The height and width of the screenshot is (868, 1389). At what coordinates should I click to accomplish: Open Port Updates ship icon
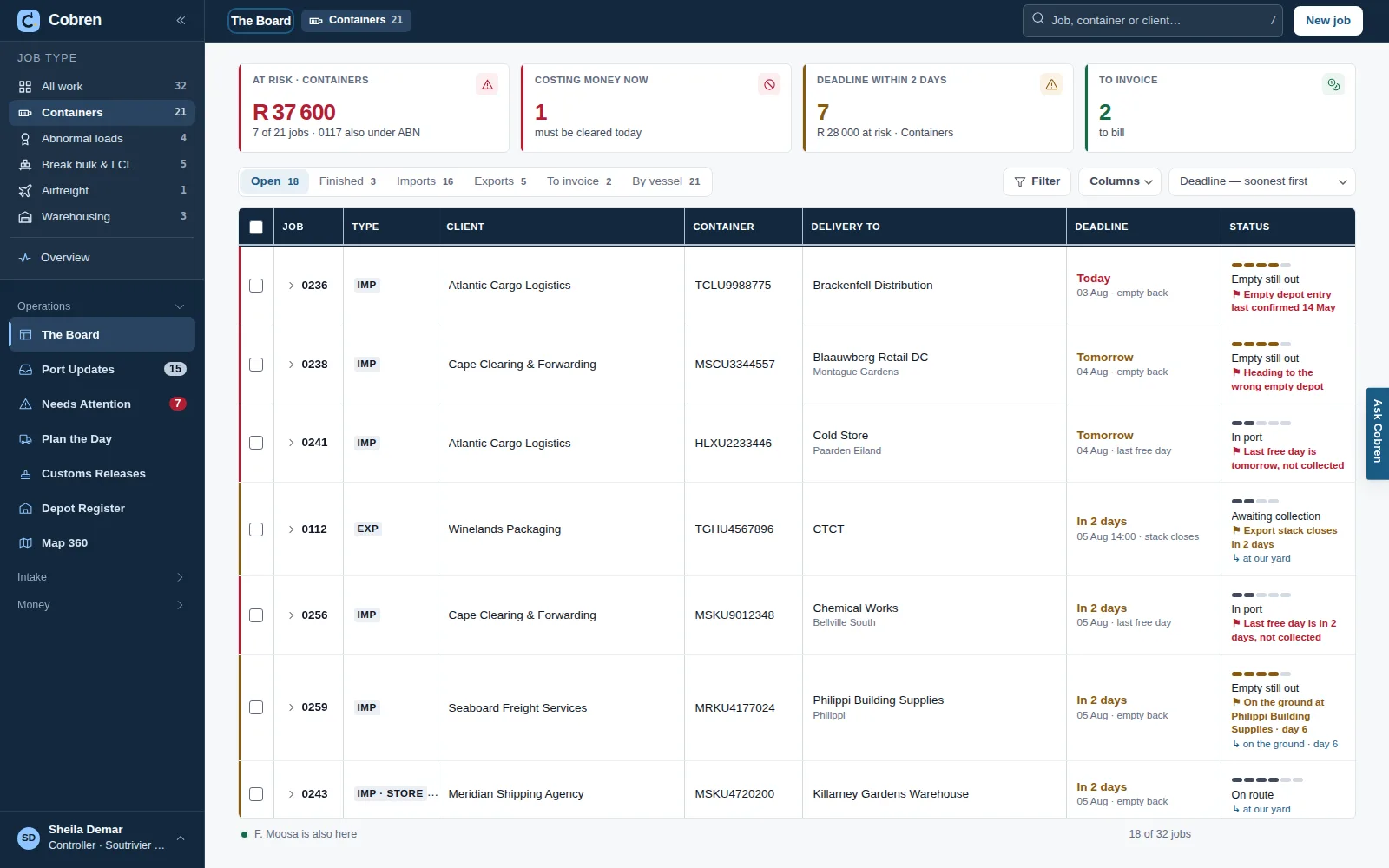point(25,370)
